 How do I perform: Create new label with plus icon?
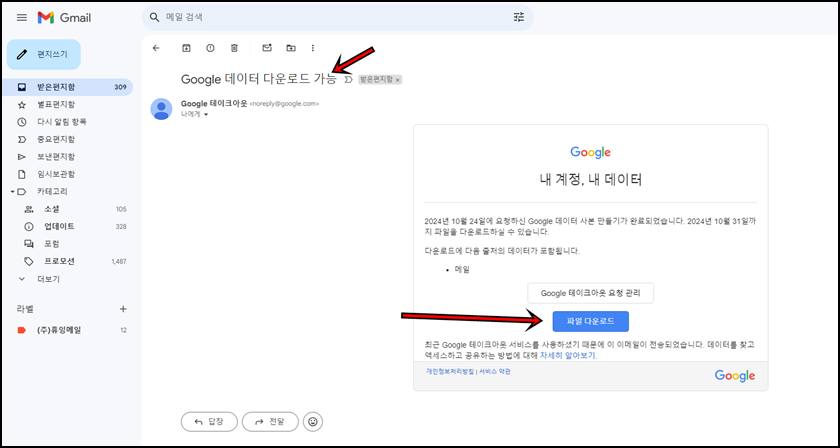click(123, 309)
